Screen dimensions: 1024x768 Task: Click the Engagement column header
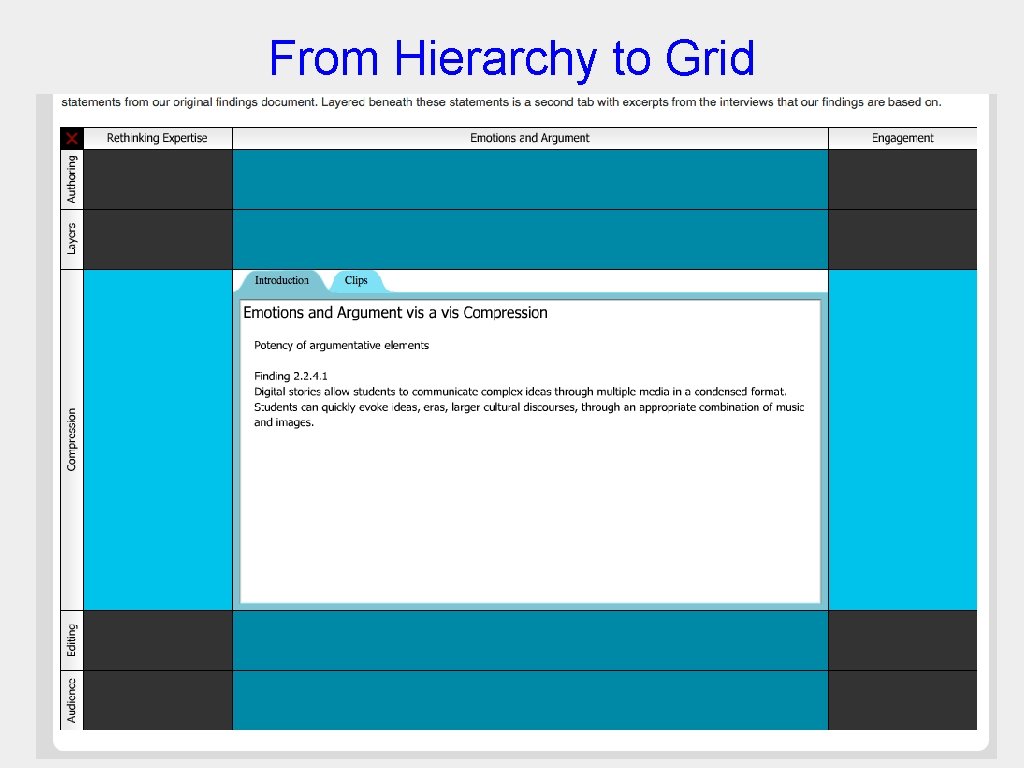click(903, 138)
